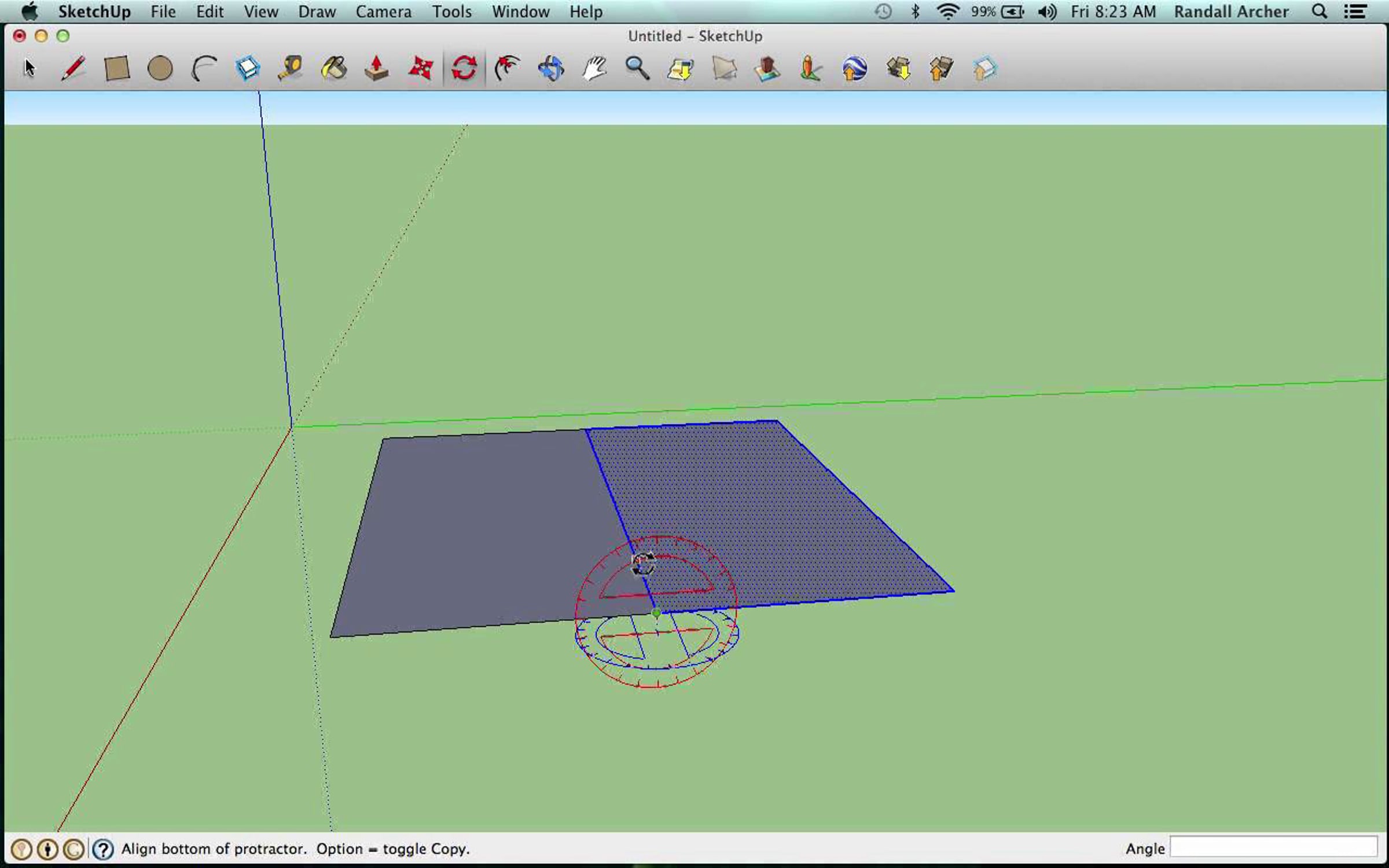This screenshot has height=868, width=1389.
Task: Click the help question mark status icon
Action: pyautogui.click(x=103, y=849)
